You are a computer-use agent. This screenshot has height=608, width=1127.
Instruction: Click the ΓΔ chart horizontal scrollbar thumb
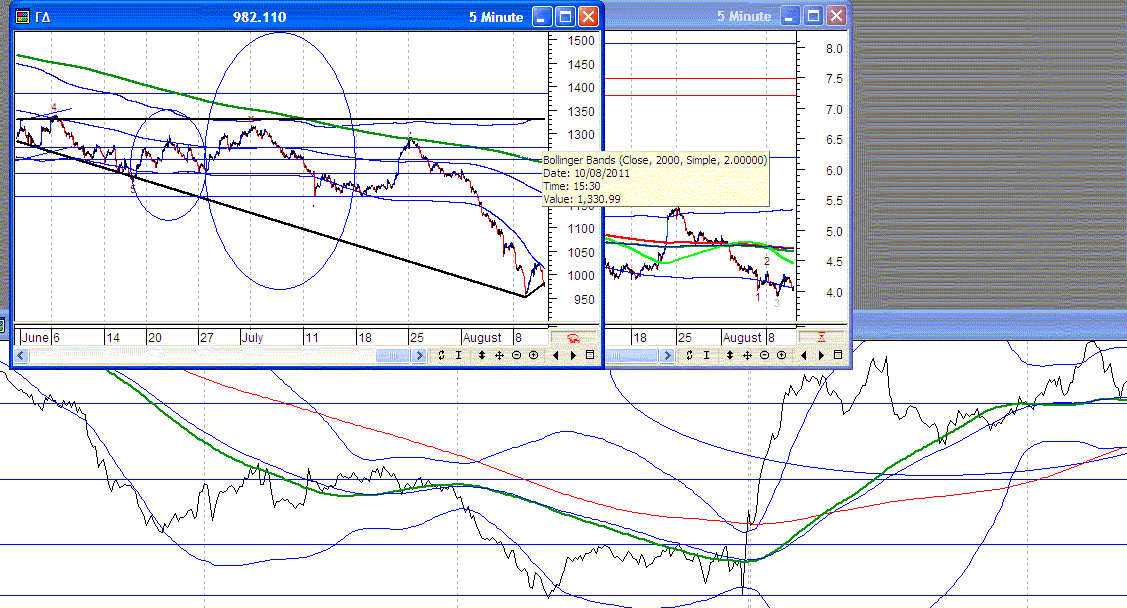tap(393, 356)
